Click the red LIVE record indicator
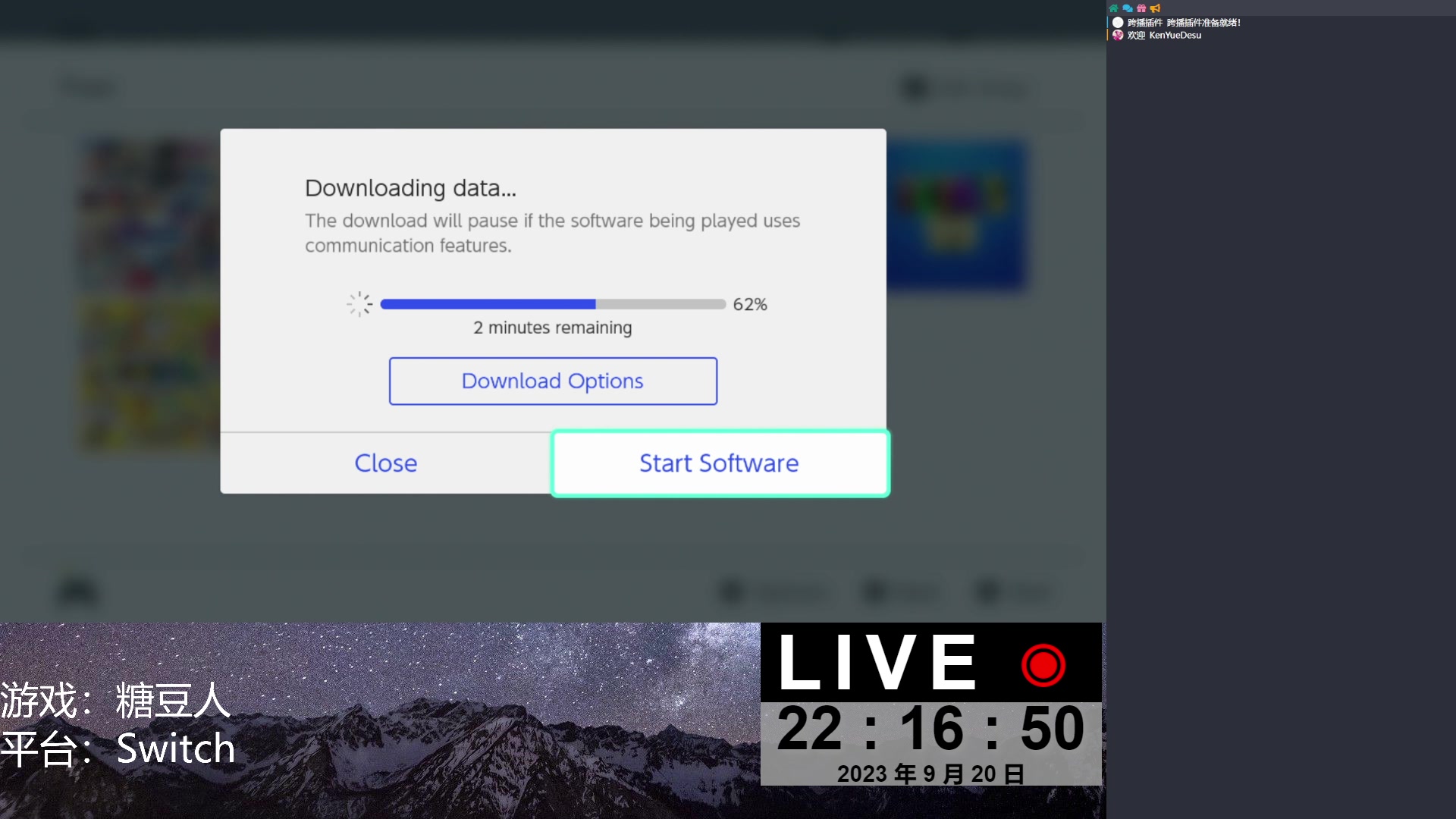Image resolution: width=1456 pixels, height=819 pixels. pos(1043,665)
